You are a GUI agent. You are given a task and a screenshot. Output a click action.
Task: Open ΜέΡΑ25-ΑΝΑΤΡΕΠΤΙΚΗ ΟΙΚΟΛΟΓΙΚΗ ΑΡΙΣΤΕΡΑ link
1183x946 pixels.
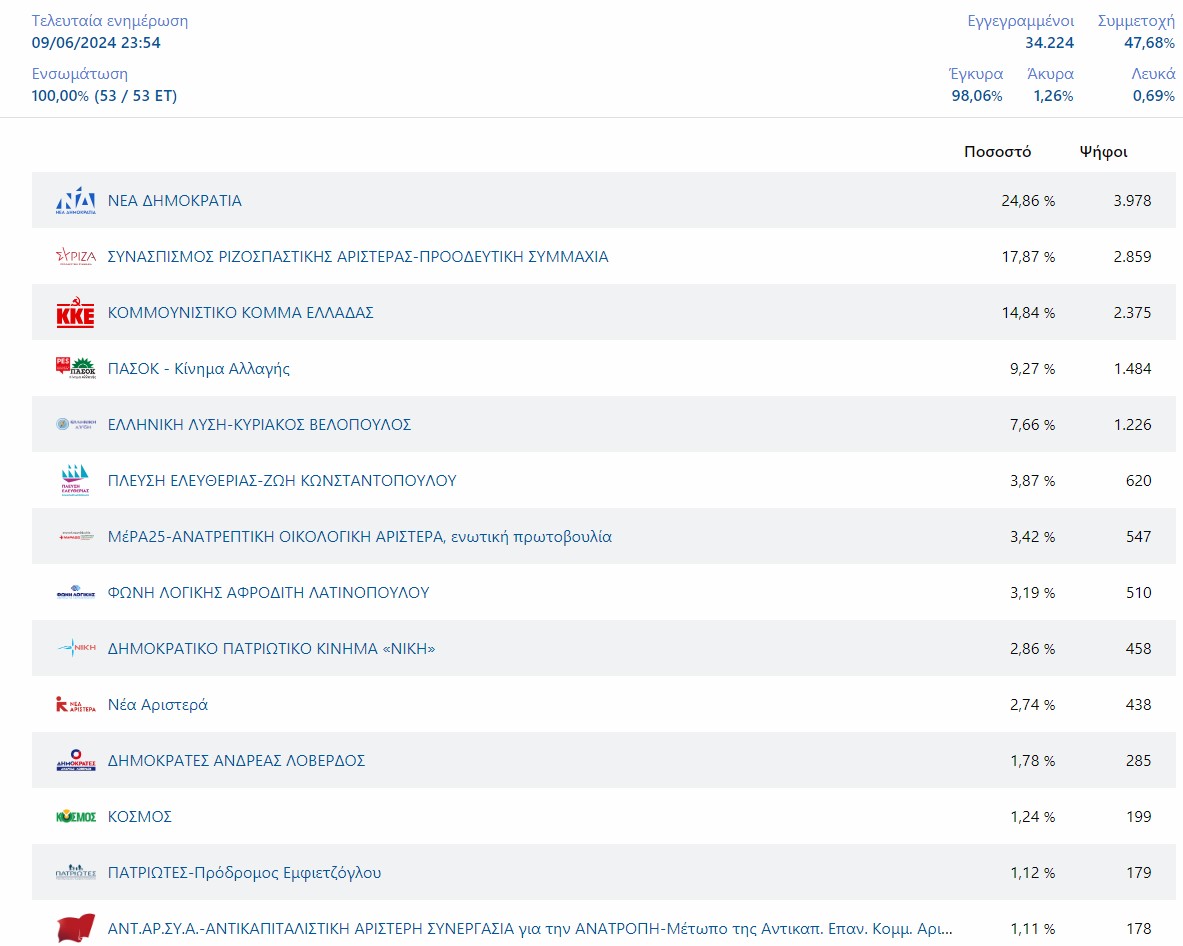(360, 536)
